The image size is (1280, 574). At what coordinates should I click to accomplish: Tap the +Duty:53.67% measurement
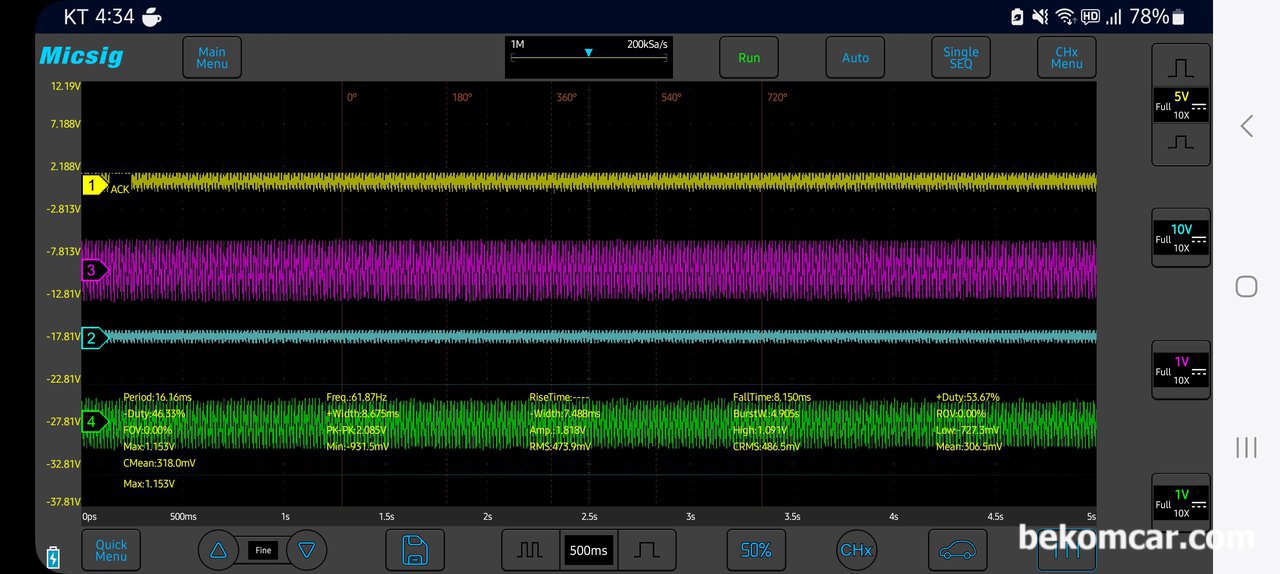(x=967, y=397)
